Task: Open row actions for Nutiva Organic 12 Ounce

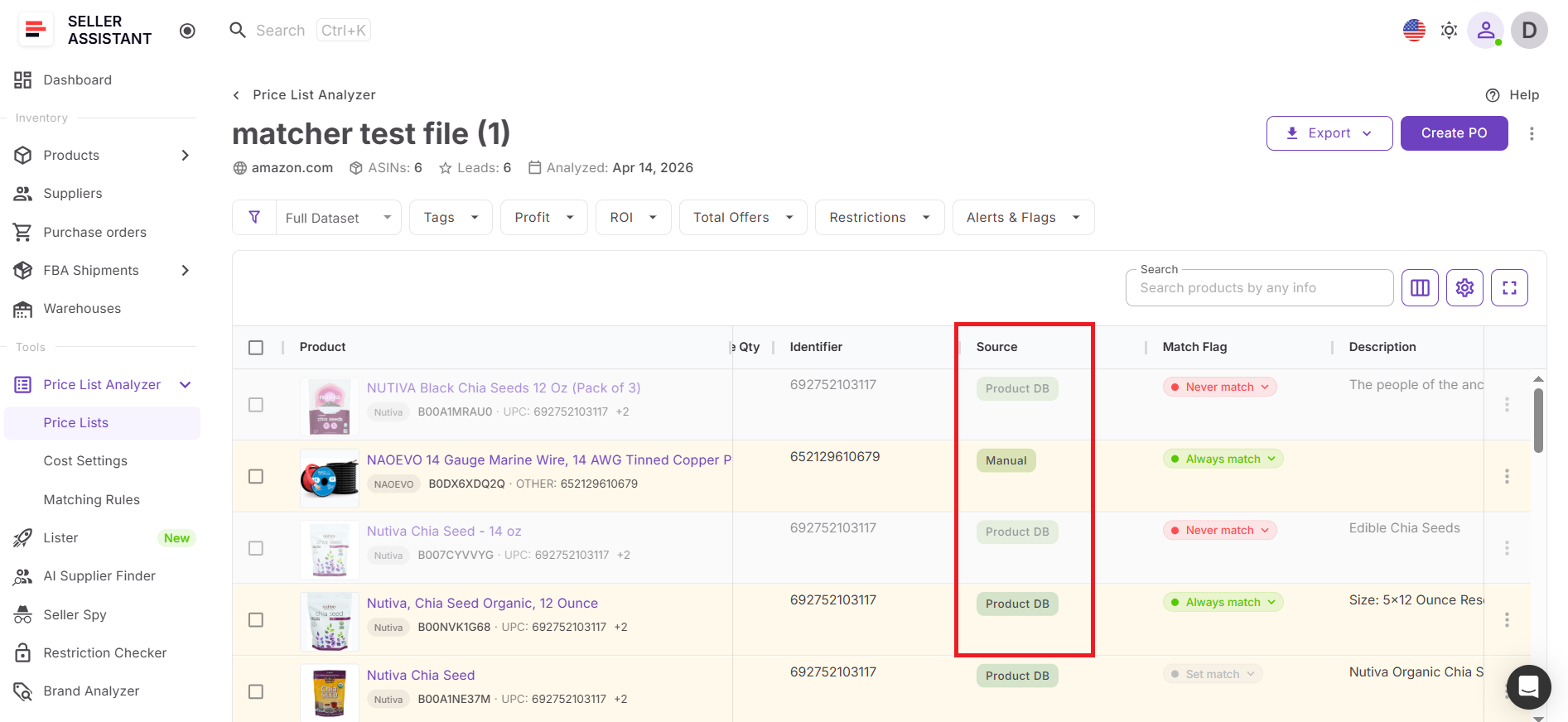Action: click(x=1507, y=620)
